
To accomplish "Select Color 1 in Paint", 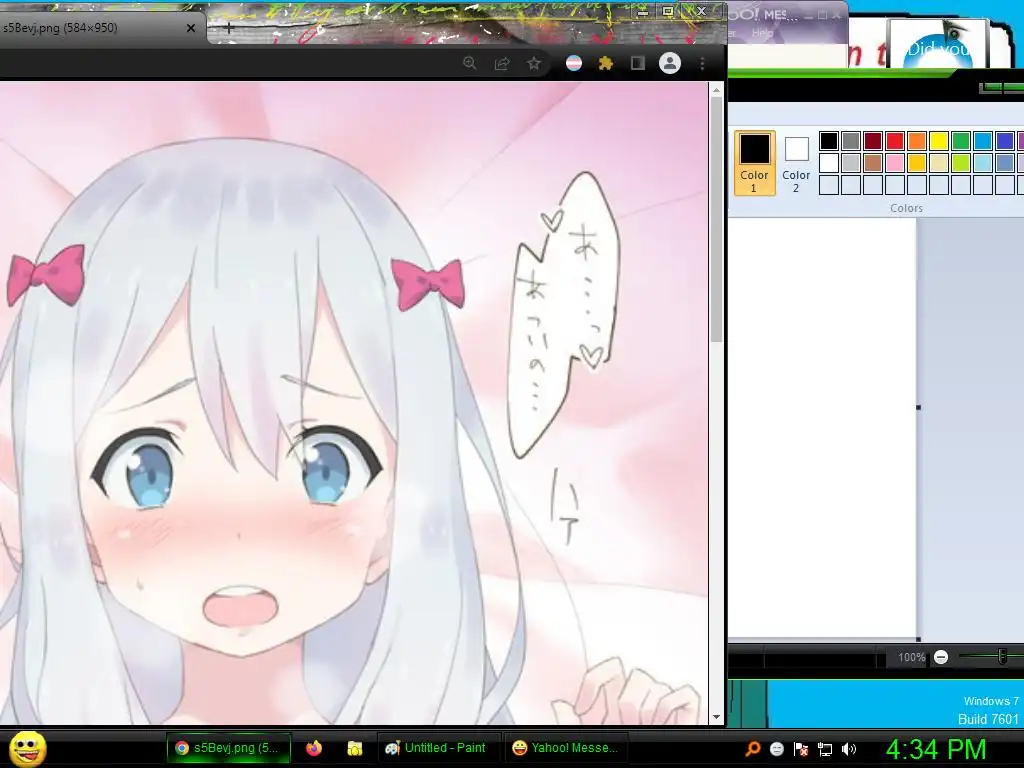I will (754, 163).
